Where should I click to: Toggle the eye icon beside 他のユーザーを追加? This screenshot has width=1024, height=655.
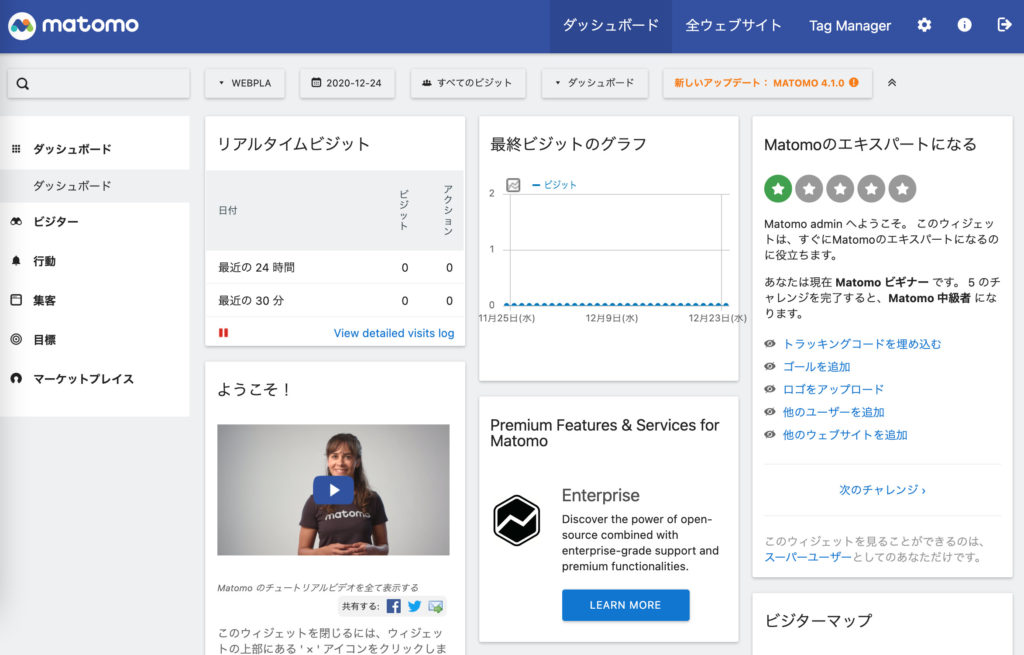coord(770,412)
